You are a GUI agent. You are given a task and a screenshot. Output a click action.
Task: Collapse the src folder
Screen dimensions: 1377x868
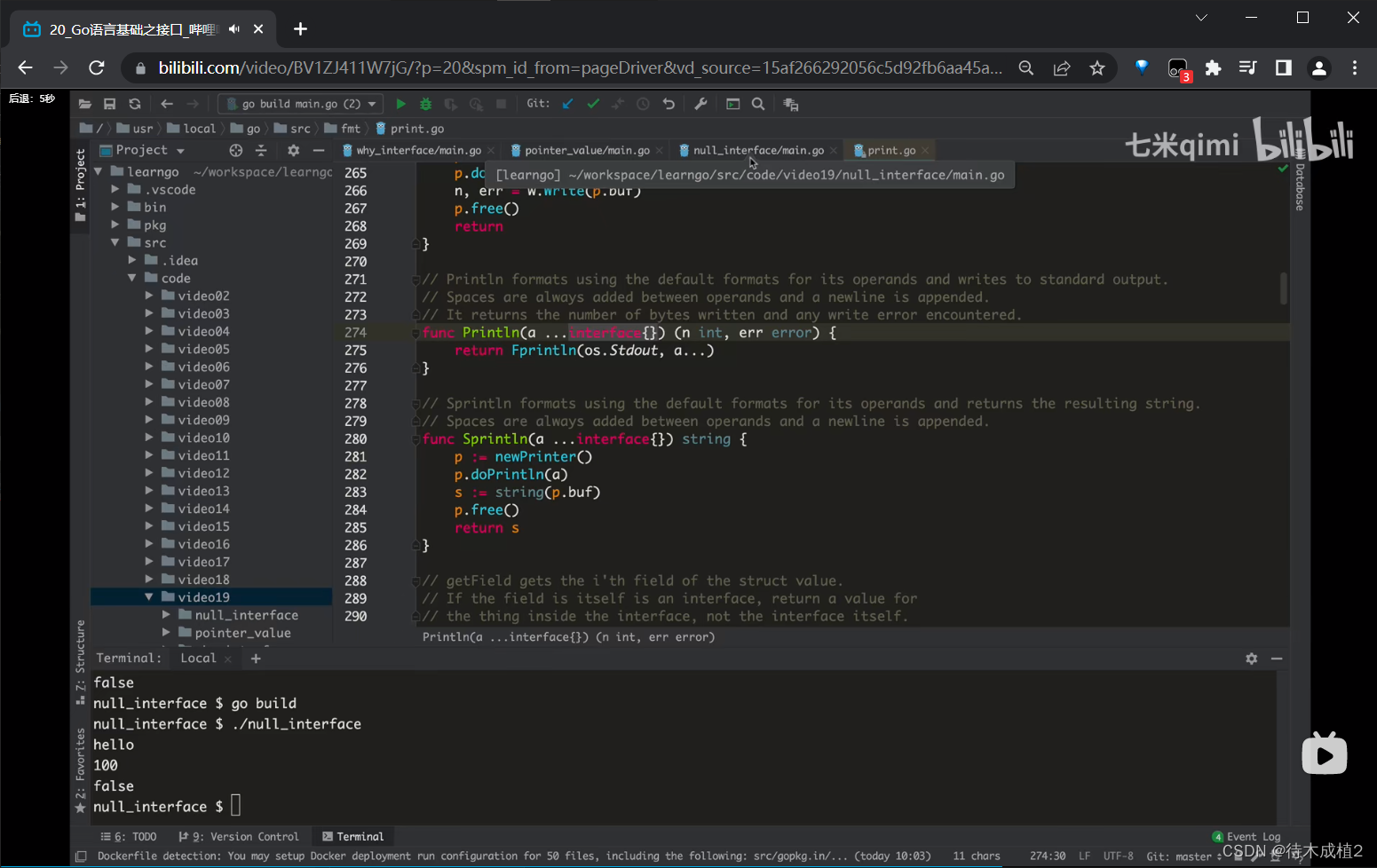[x=115, y=242]
